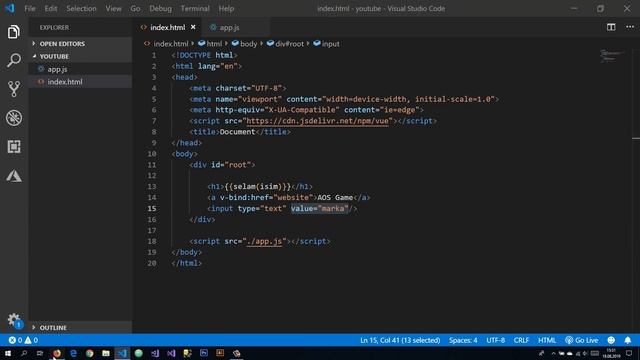Viewport: 640px width, 360px height.
Task: Click the taskbar clock
Action: point(611,353)
